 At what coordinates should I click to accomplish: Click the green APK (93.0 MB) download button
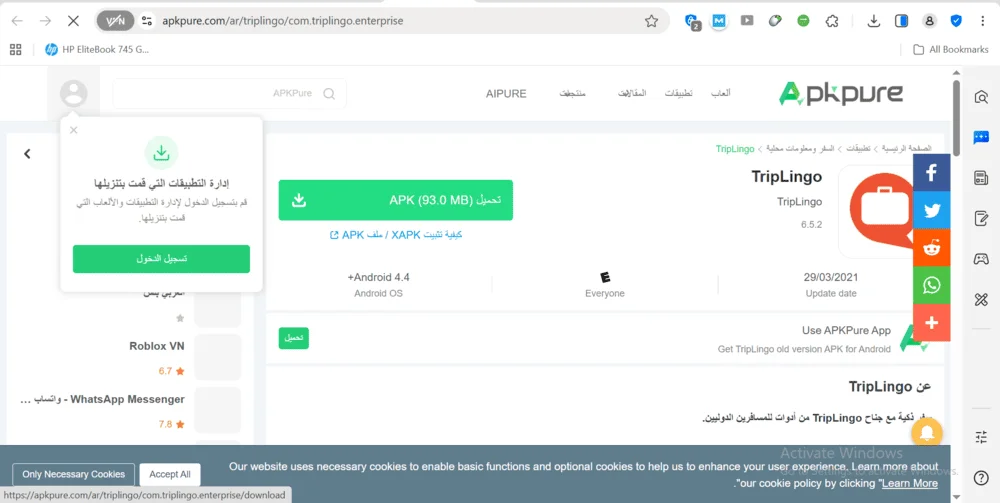point(395,200)
